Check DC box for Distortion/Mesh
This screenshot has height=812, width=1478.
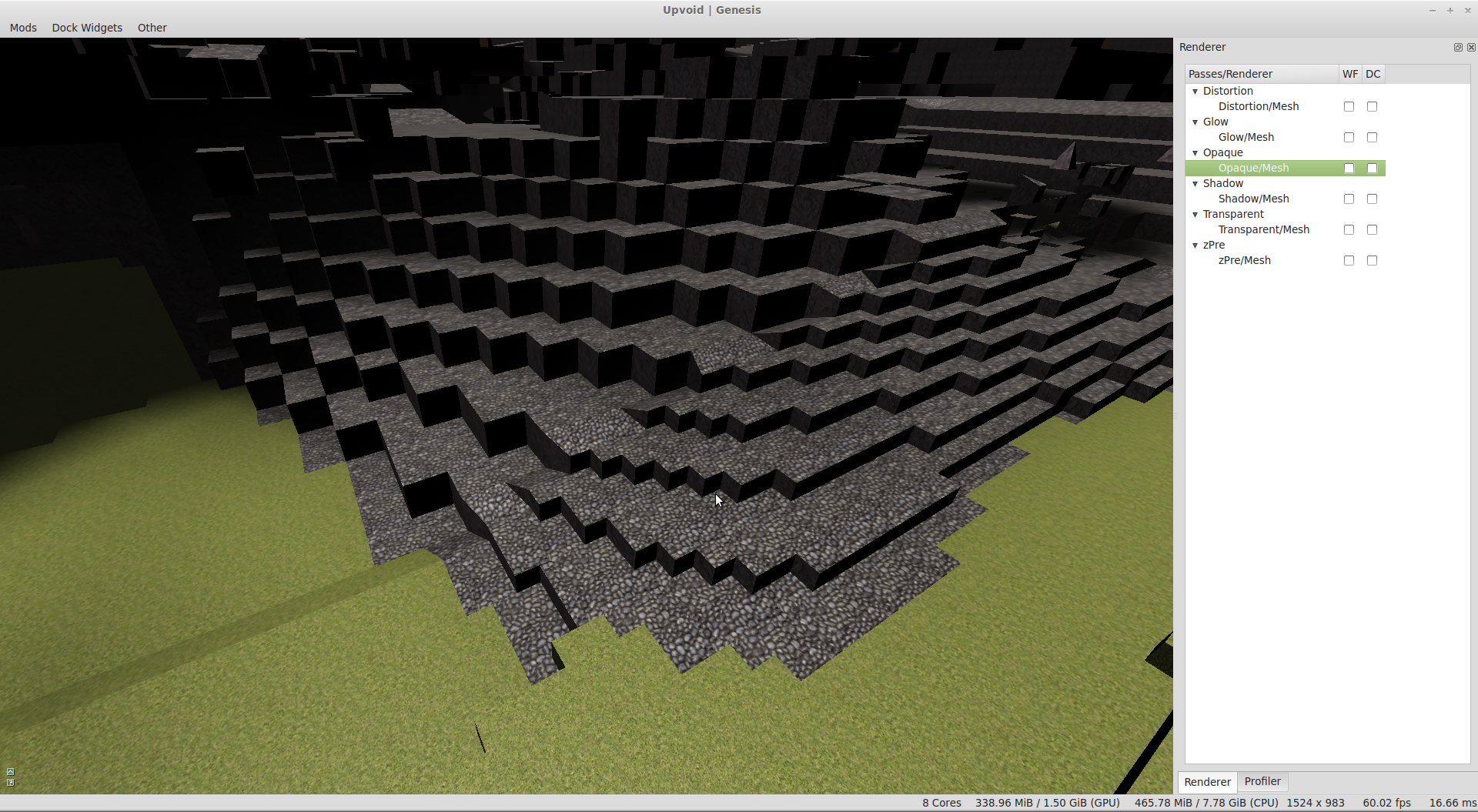click(1372, 107)
